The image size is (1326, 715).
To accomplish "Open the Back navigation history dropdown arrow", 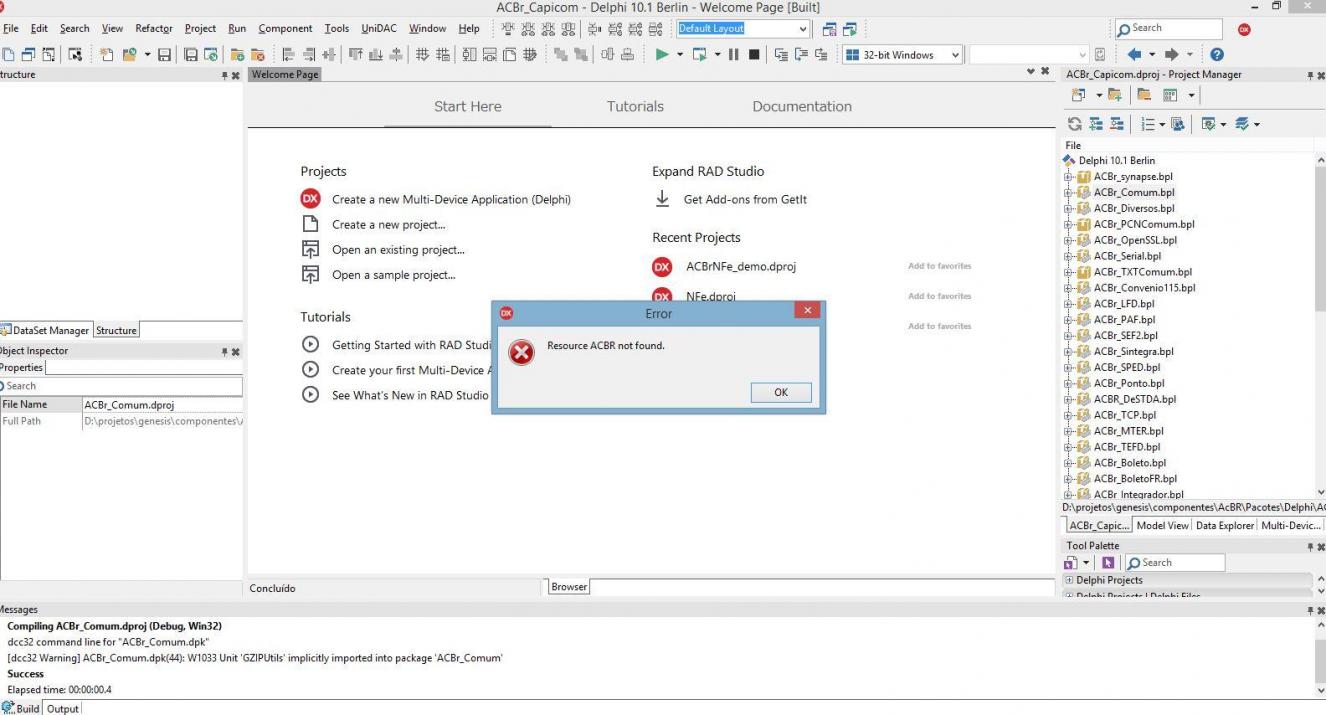I will click(1152, 55).
